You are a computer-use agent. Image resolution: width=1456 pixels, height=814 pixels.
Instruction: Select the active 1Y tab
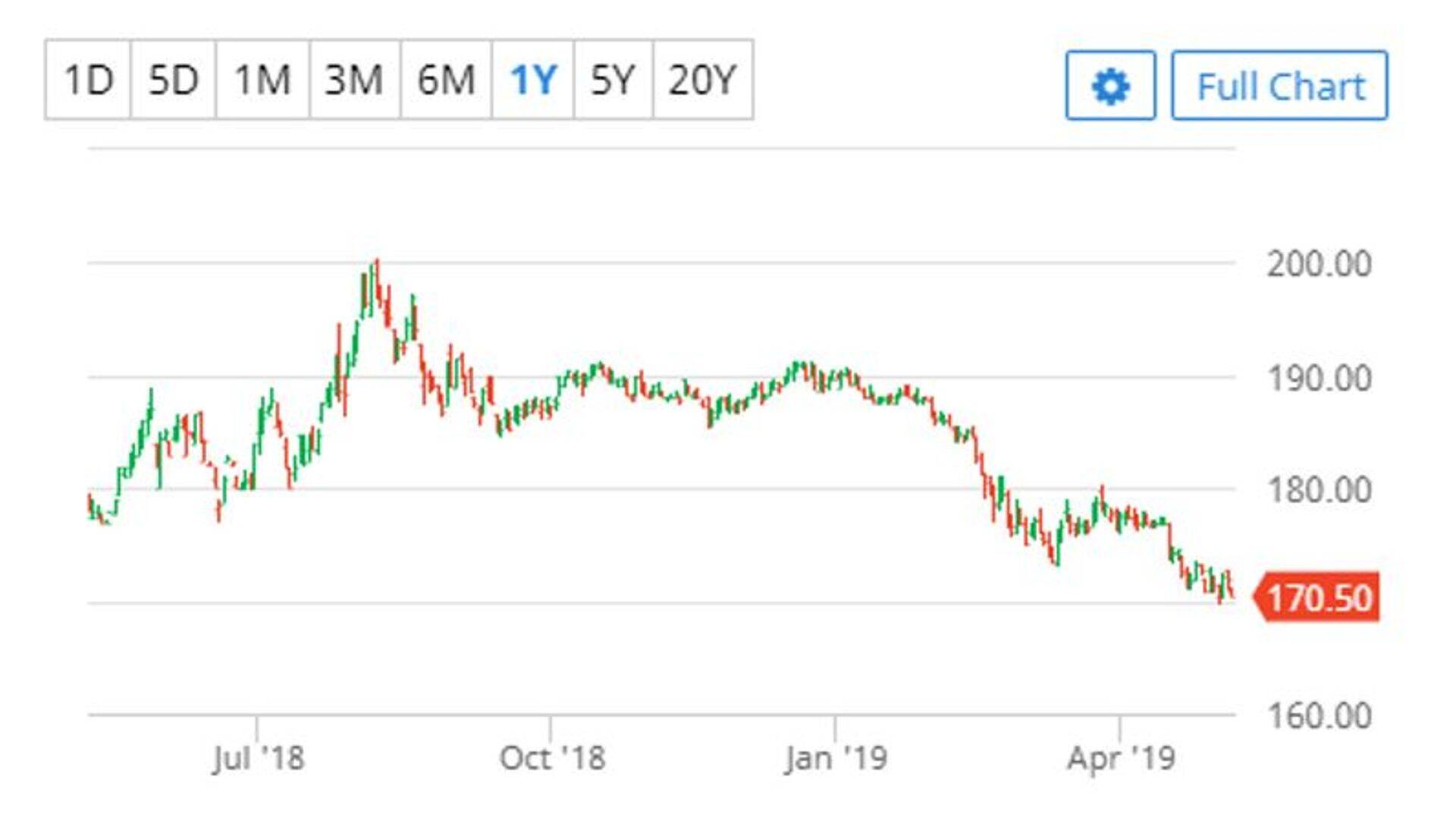533,80
